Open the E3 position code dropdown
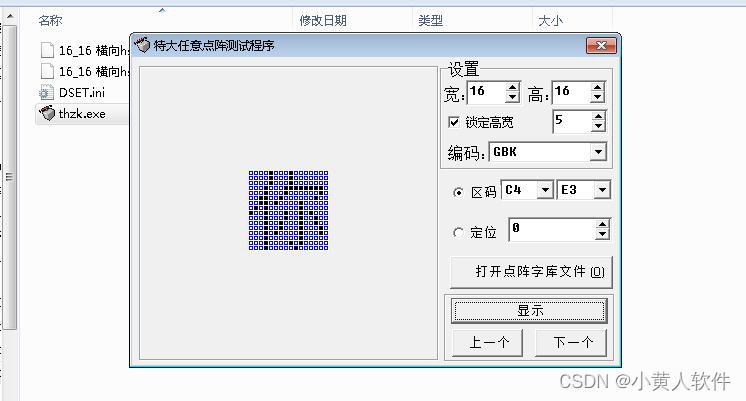The width and height of the screenshot is (746, 401). [602, 190]
